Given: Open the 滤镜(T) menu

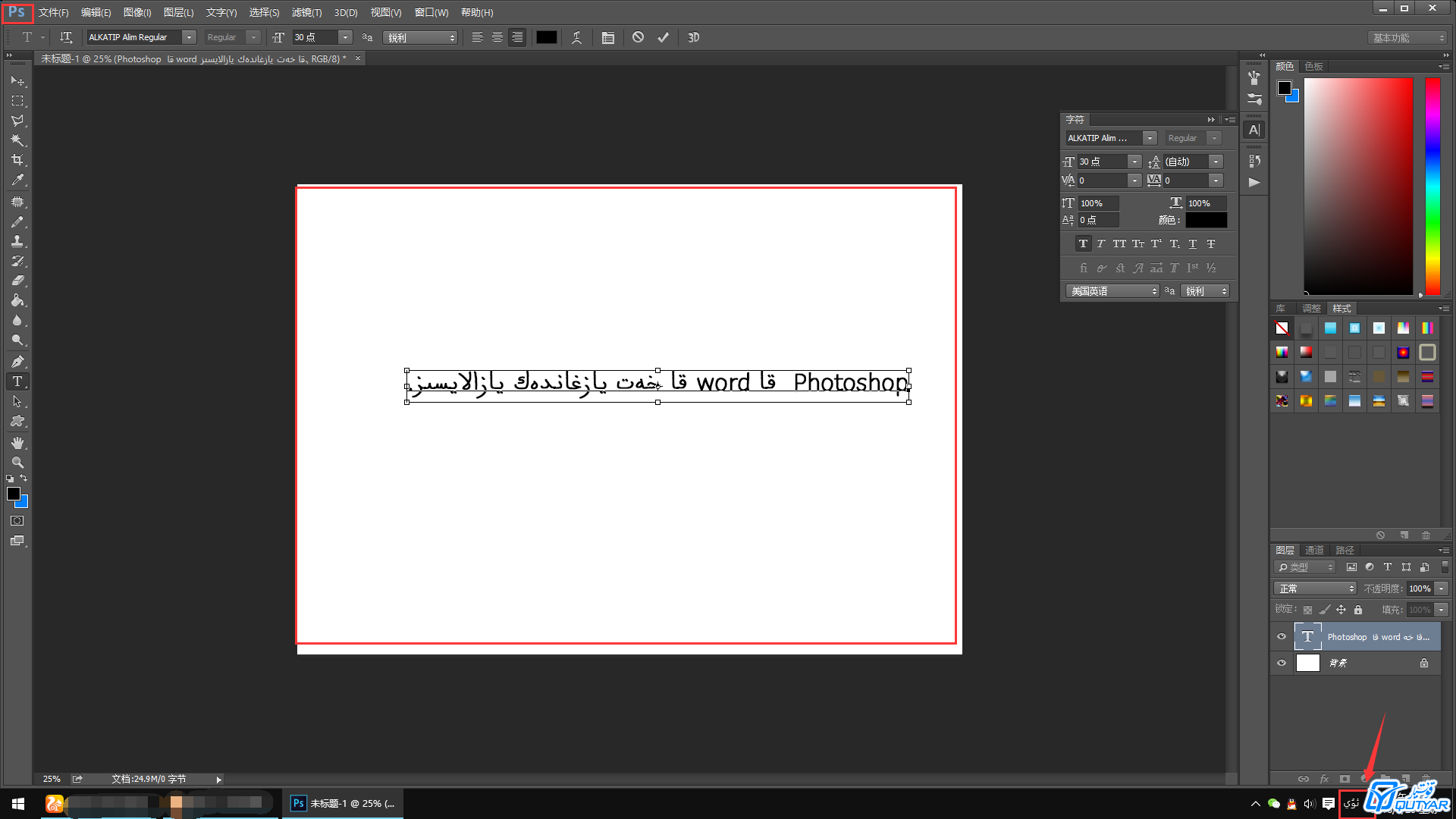Looking at the screenshot, I should 306,12.
